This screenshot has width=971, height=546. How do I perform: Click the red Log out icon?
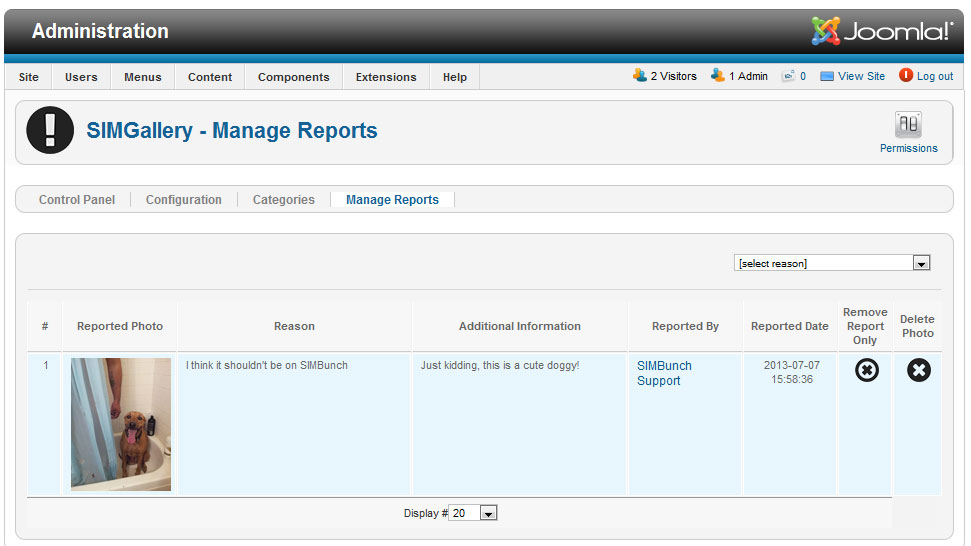point(905,76)
